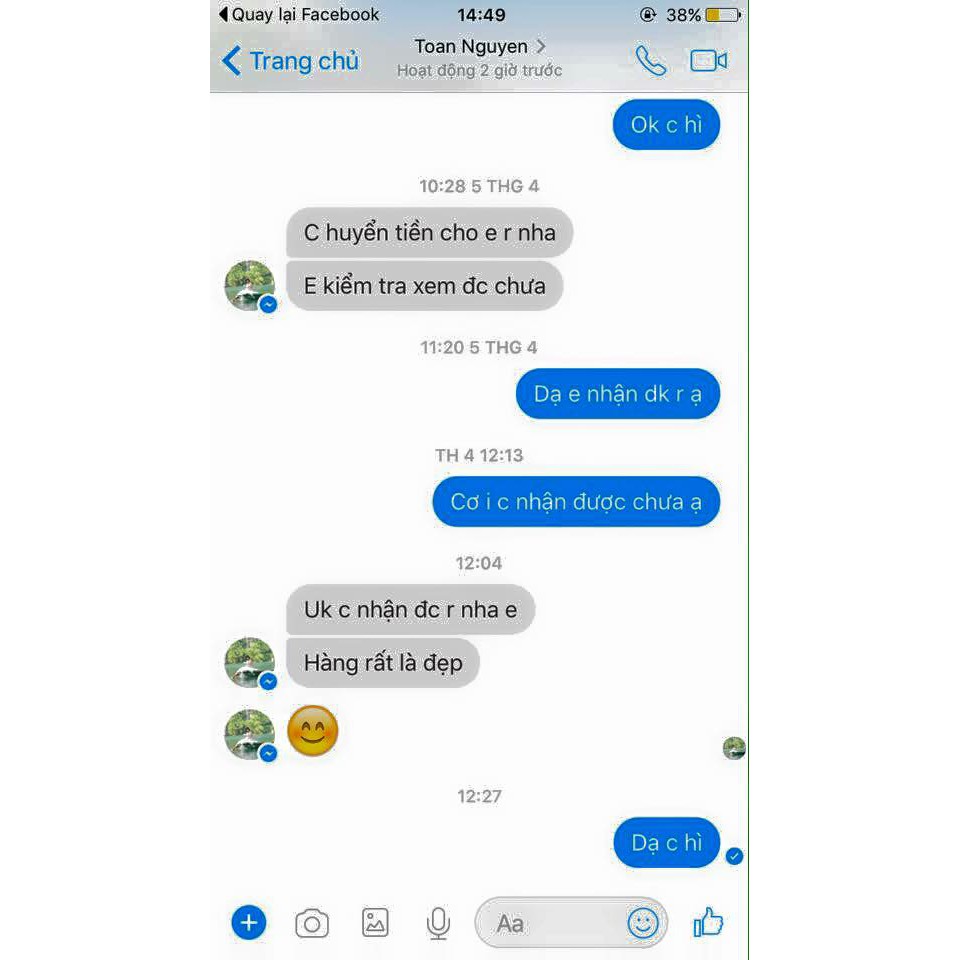Send a thumbs-up like

pos(708,922)
